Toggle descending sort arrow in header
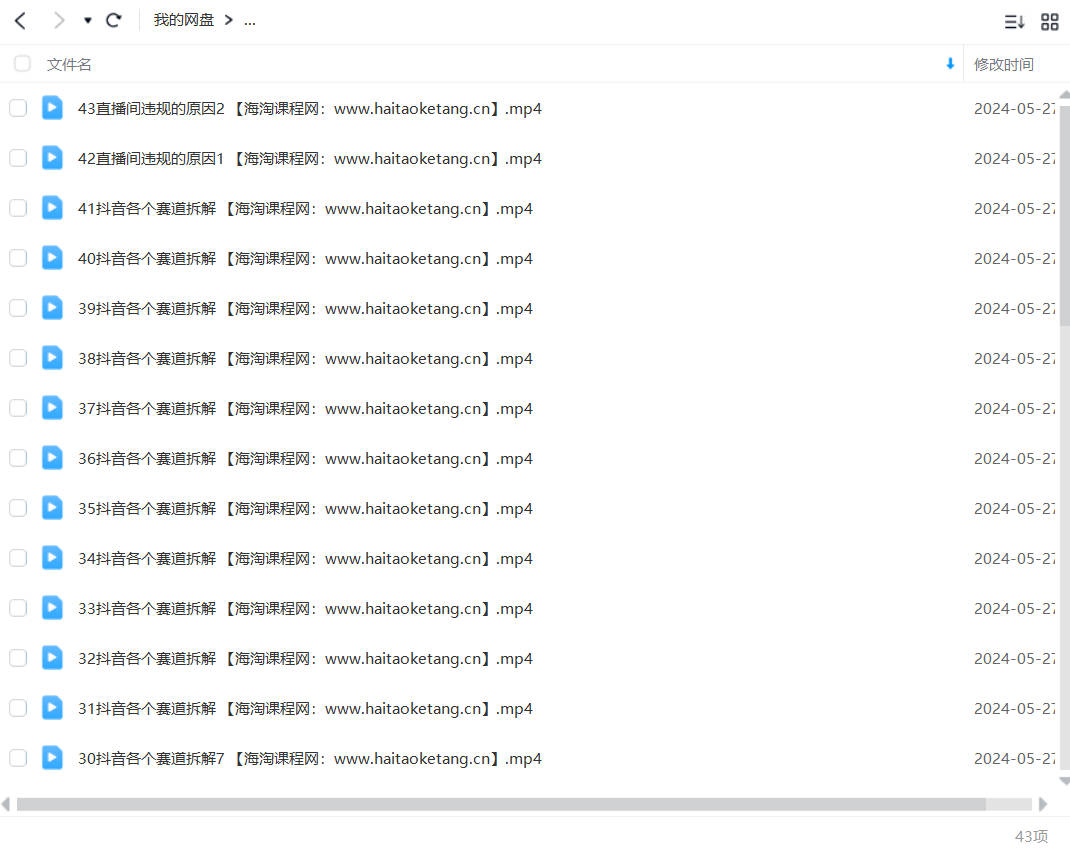The image size is (1070, 856). click(x=950, y=63)
